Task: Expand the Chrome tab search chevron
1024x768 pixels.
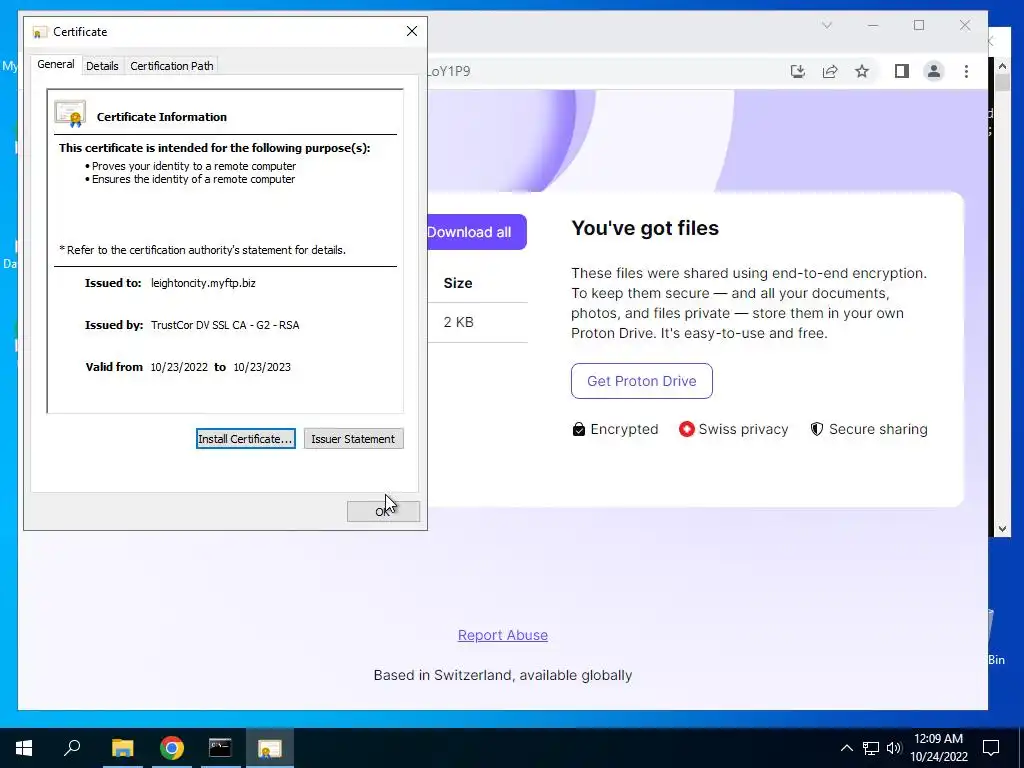Action: pyautogui.click(x=827, y=25)
